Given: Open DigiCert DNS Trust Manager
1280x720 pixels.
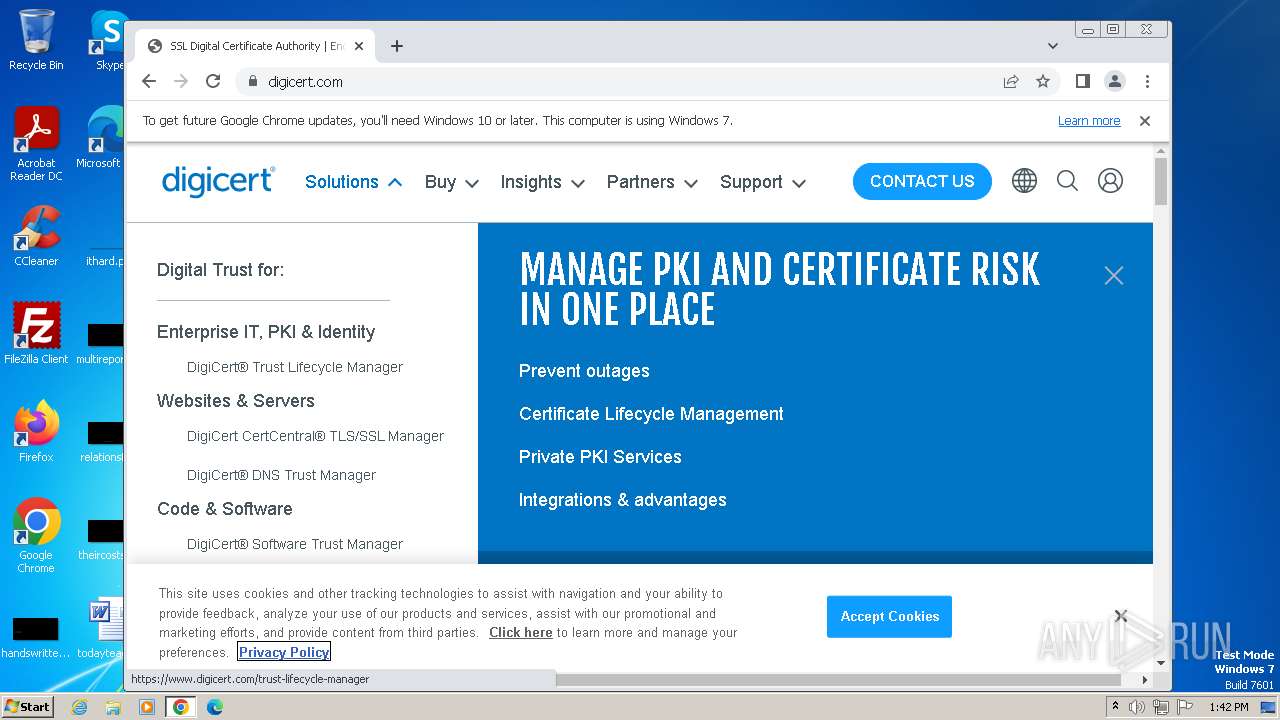Looking at the screenshot, I should [281, 475].
